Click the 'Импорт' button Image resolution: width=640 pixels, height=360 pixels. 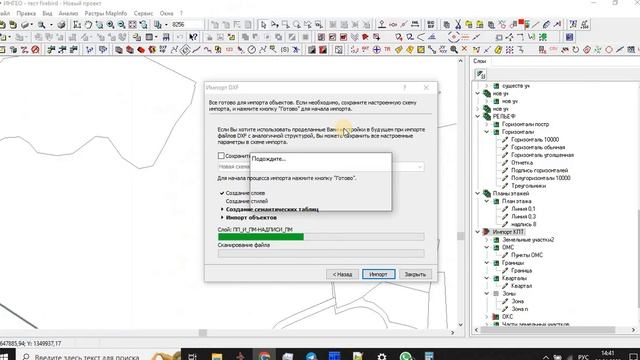point(378,274)
